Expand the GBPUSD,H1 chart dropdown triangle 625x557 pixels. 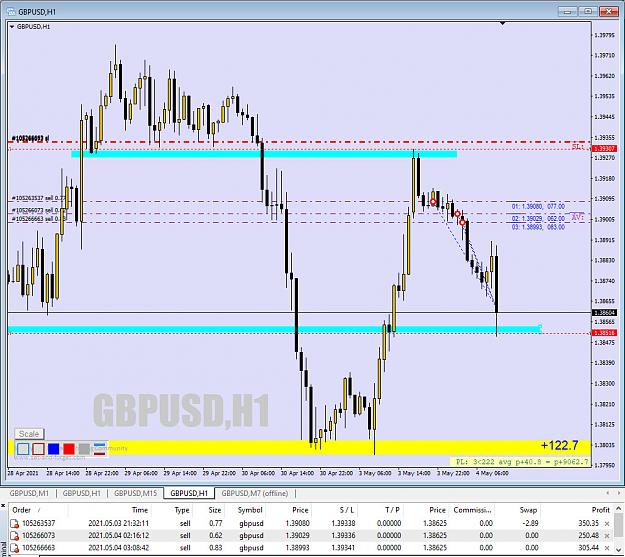(12, 27)
